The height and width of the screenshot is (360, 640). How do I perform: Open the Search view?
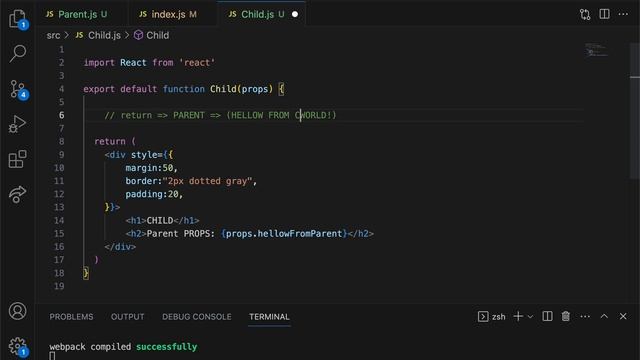18,53
